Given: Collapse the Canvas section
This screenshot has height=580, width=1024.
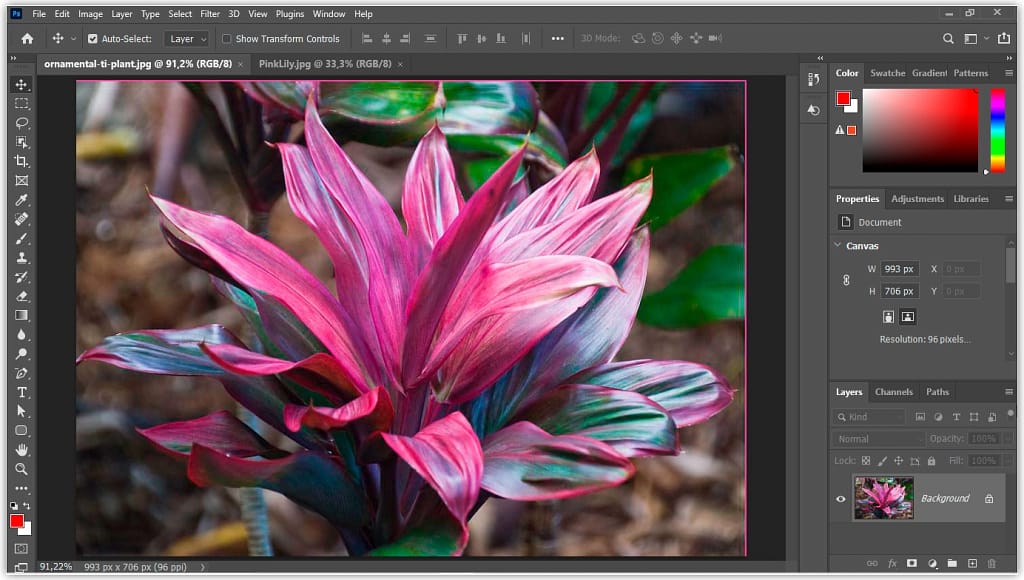Looking at the screenshot, I should tap(838, 246).
